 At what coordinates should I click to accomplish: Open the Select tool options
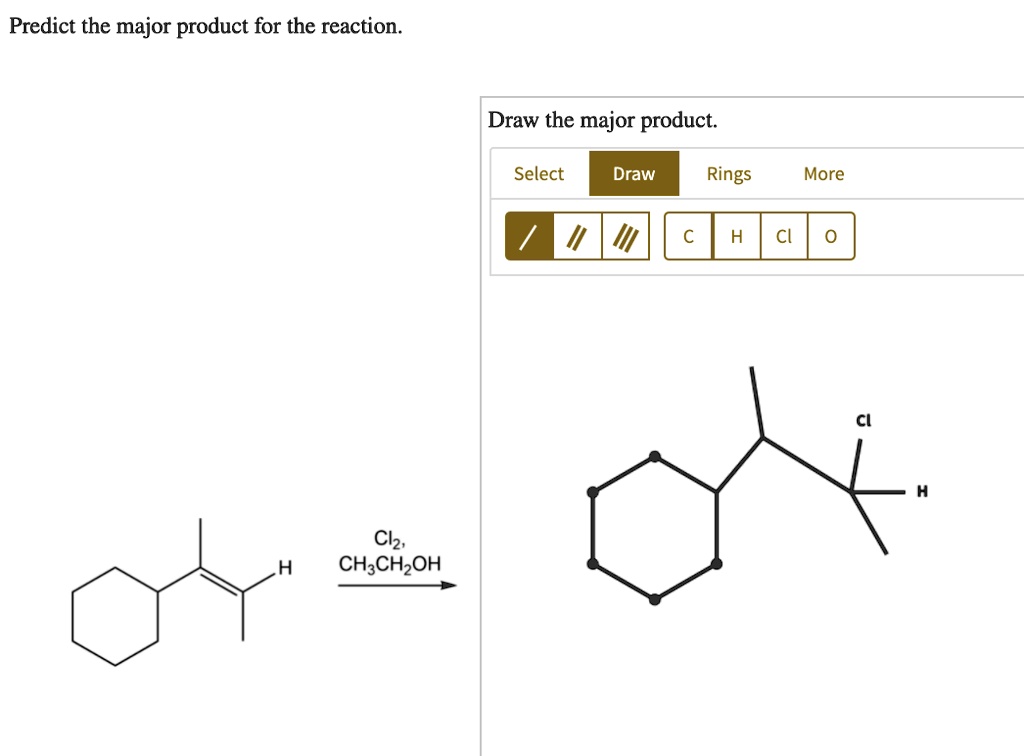pos(539,173)
